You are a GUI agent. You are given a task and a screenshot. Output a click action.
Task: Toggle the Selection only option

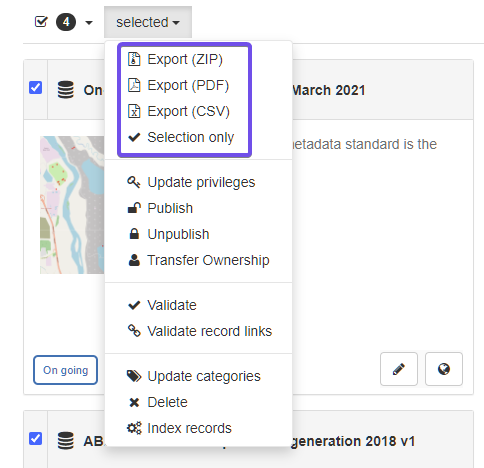point(182,137)
